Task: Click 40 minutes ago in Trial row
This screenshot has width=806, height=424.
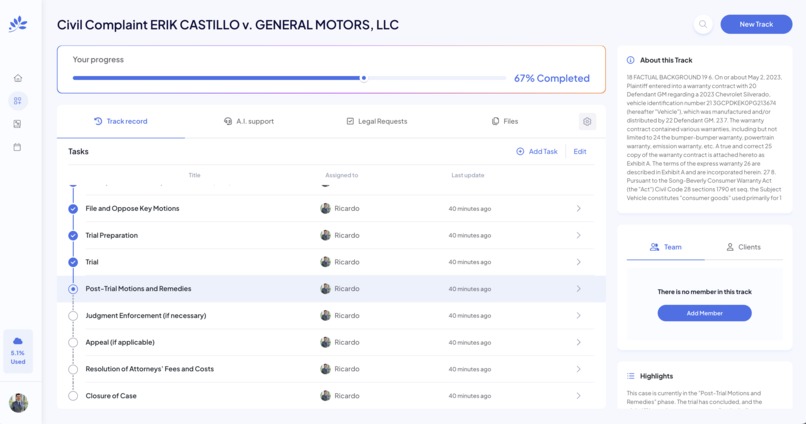Action: coord(470,262)
